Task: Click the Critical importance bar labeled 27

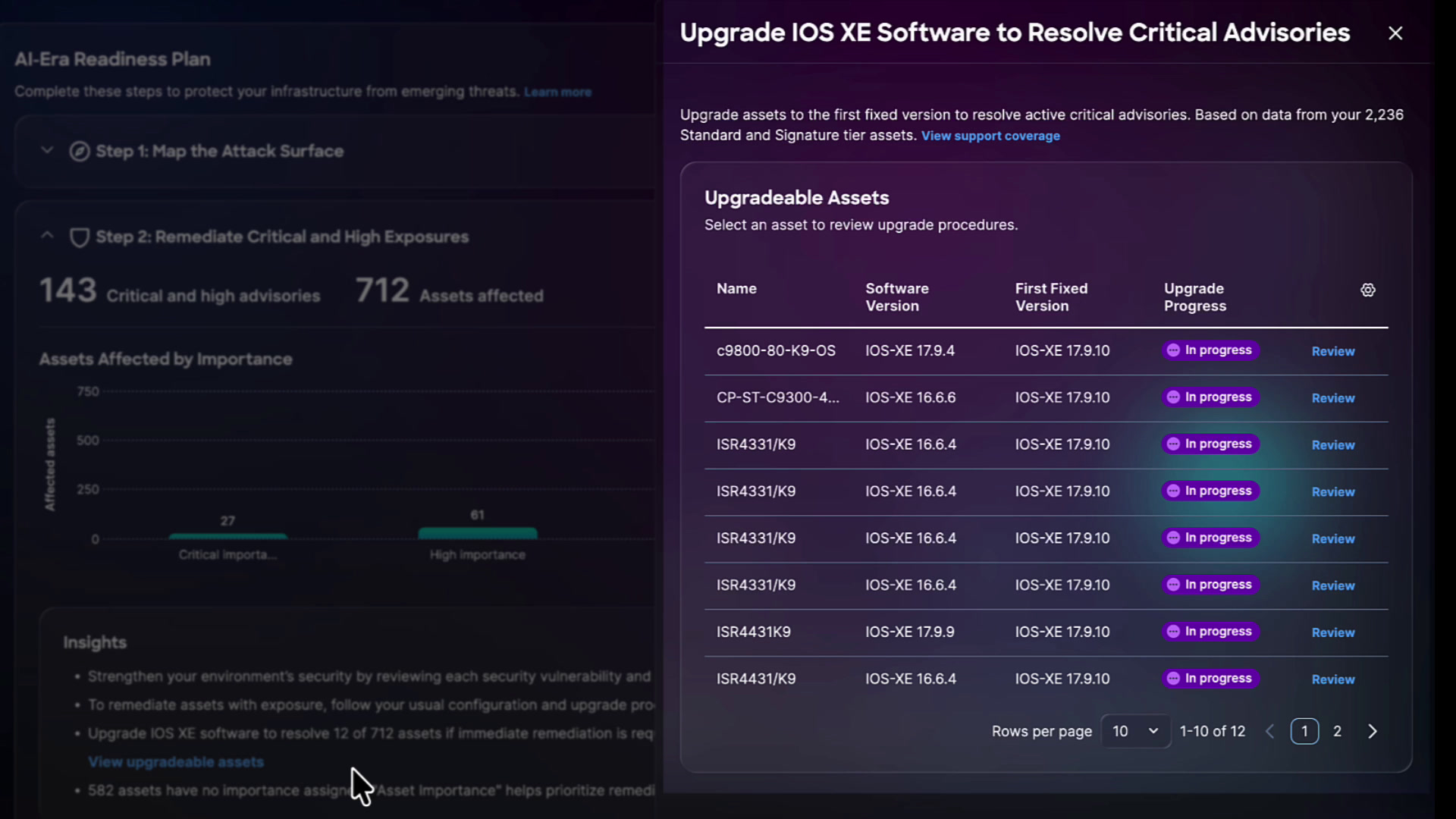Action: (x=227, y=536)
